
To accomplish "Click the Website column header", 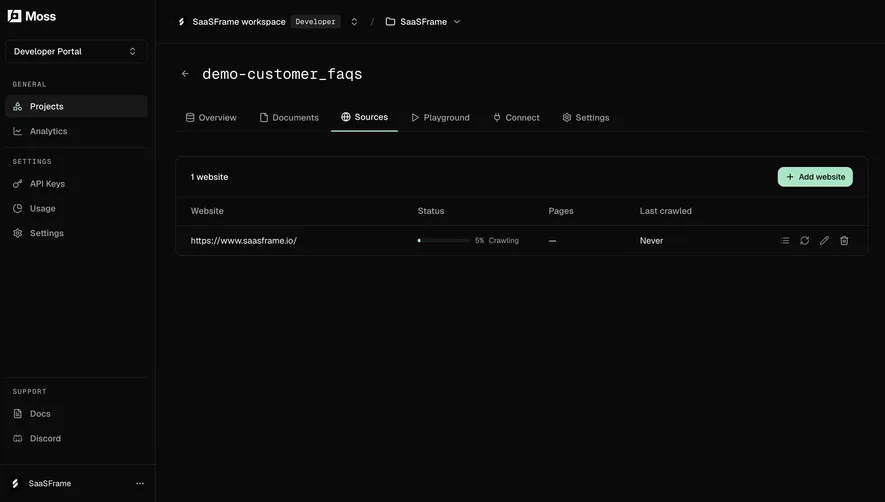I will tap(207, 211).
